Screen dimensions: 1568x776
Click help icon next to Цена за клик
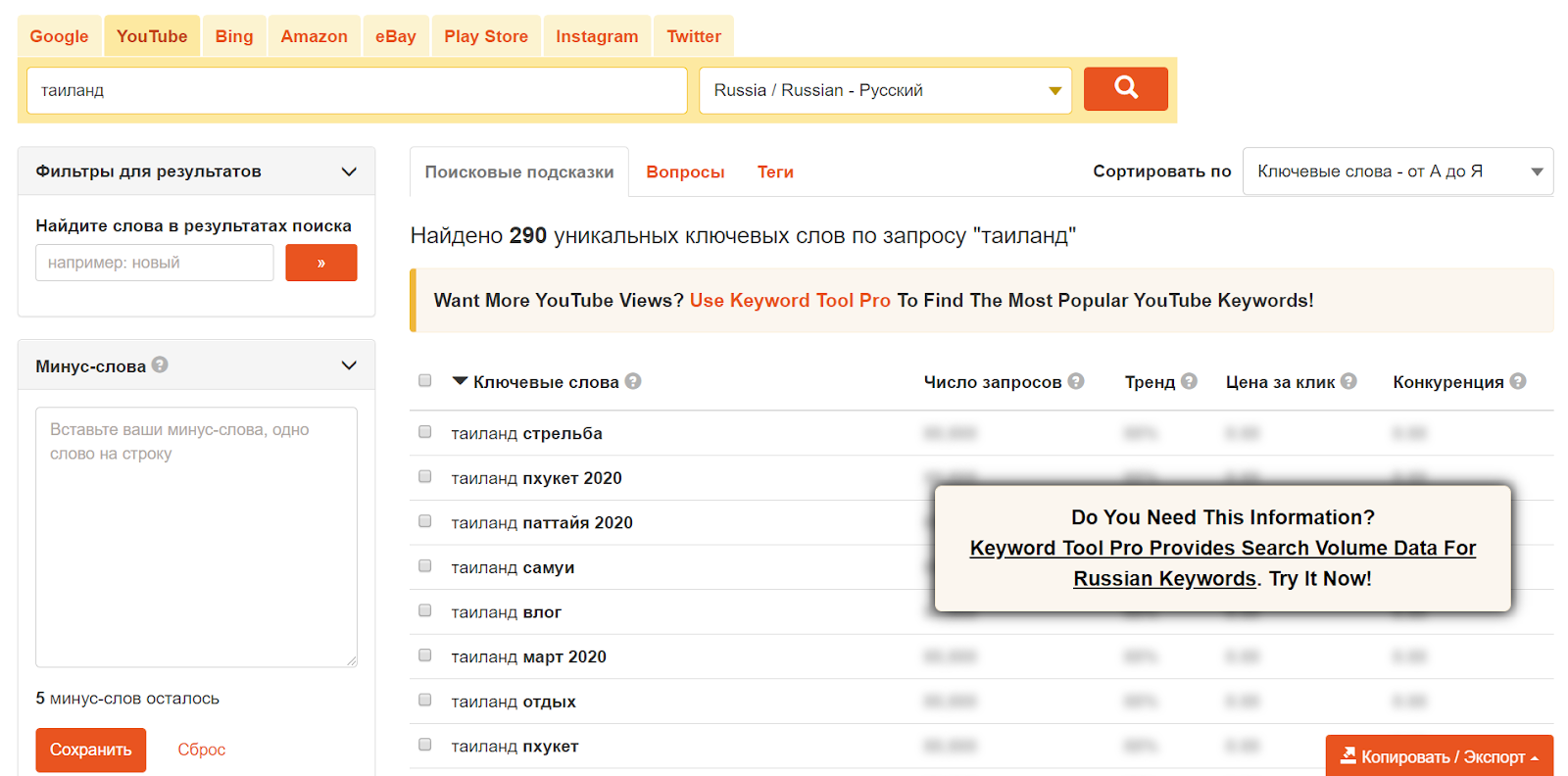(x=1348, y=381)
